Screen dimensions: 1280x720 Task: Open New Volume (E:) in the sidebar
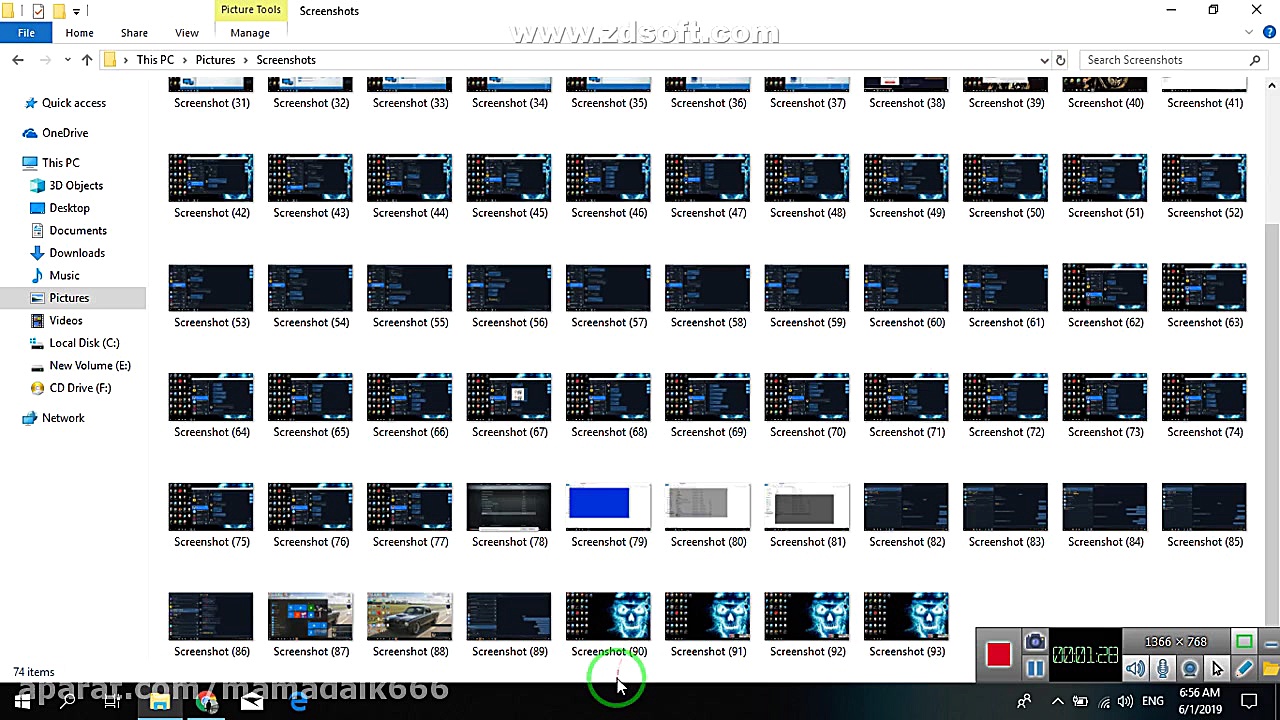coord(90,366)
